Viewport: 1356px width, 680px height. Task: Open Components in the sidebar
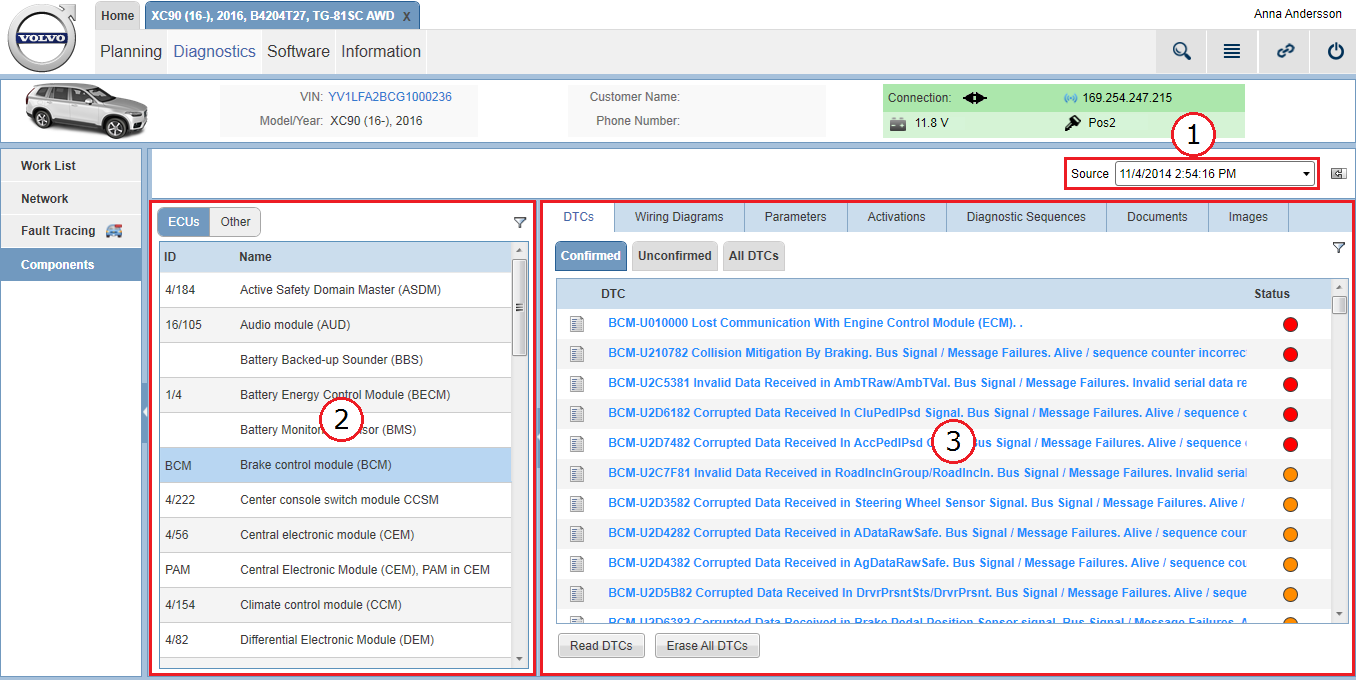[71, 265]
